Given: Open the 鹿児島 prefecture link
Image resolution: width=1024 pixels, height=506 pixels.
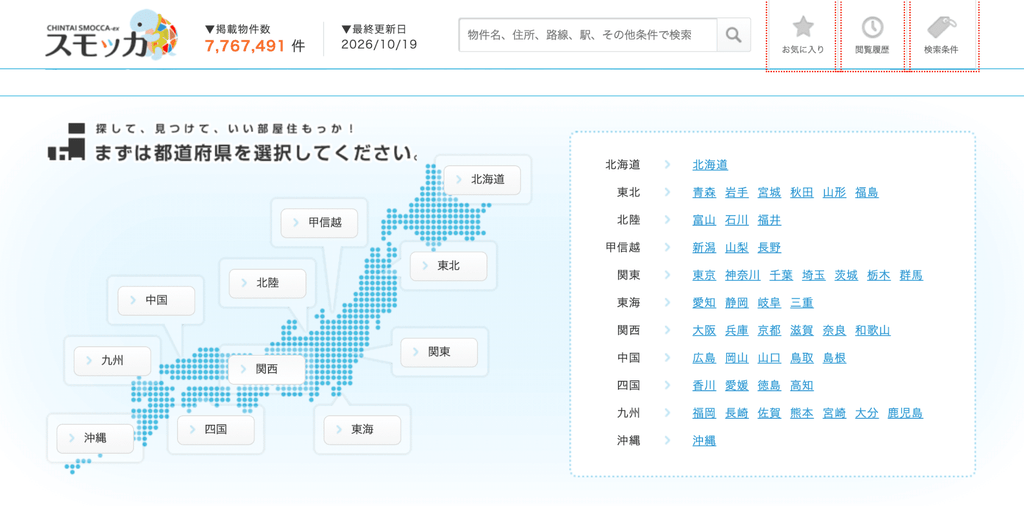Looking at the screenshot, I should coord(905,413).
